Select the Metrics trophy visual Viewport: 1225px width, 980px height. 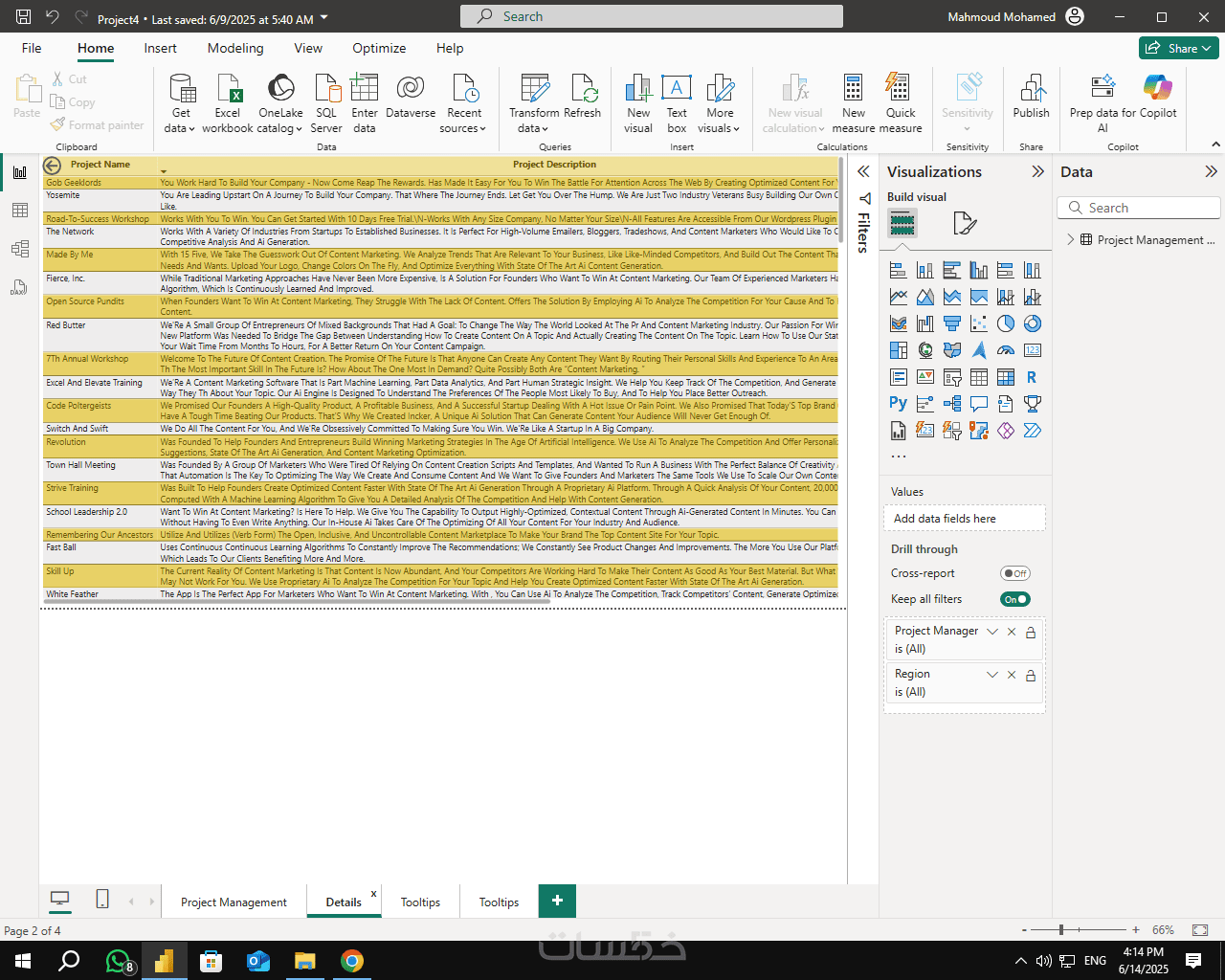coord(1032,404)
